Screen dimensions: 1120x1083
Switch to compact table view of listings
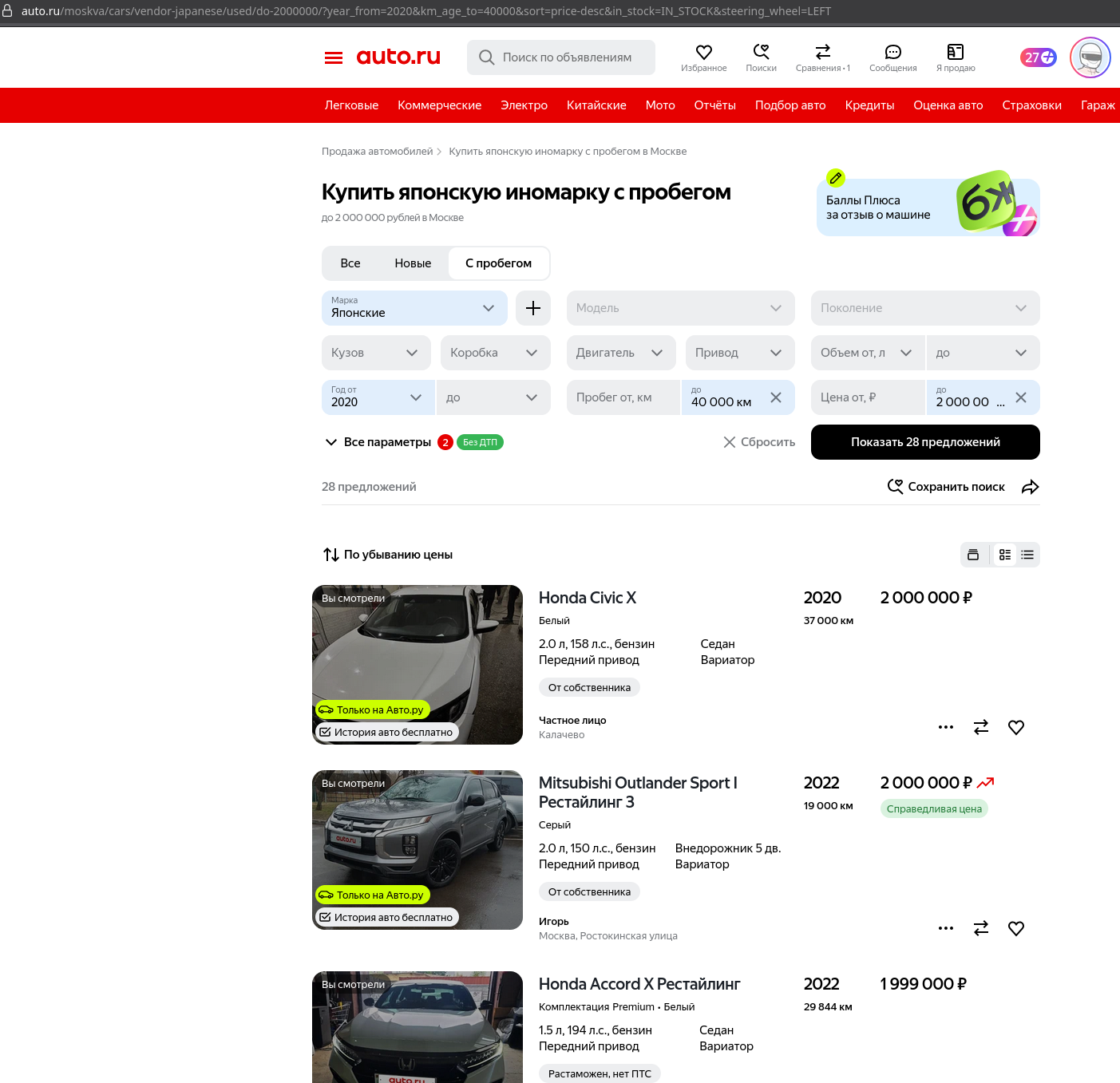1027,555
